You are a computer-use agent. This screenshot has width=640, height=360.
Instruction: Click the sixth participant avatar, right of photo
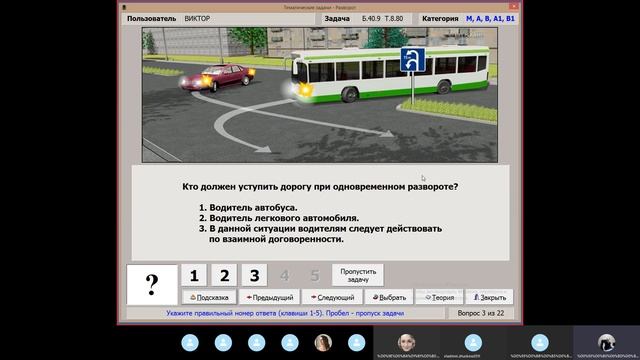click(x=356, y=342)
